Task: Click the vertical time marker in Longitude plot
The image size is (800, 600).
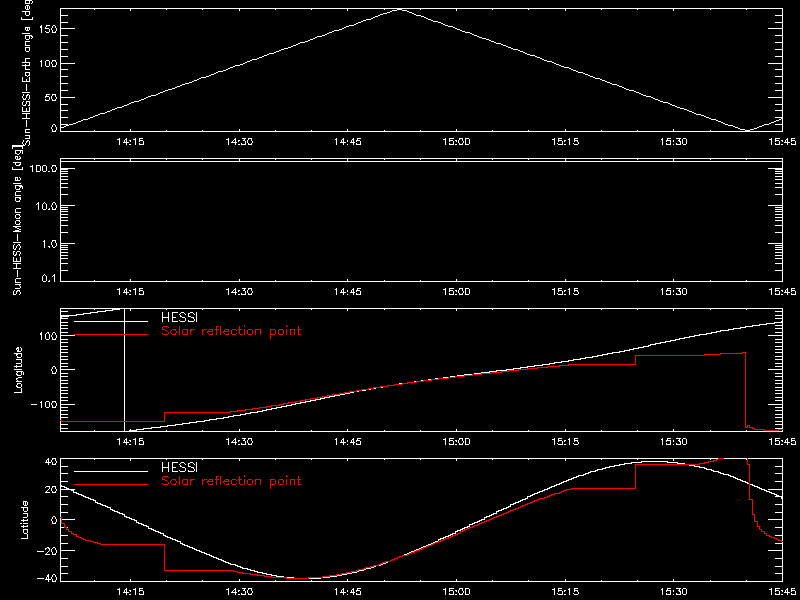Action: pyautogui.click(x=124, y=370)
